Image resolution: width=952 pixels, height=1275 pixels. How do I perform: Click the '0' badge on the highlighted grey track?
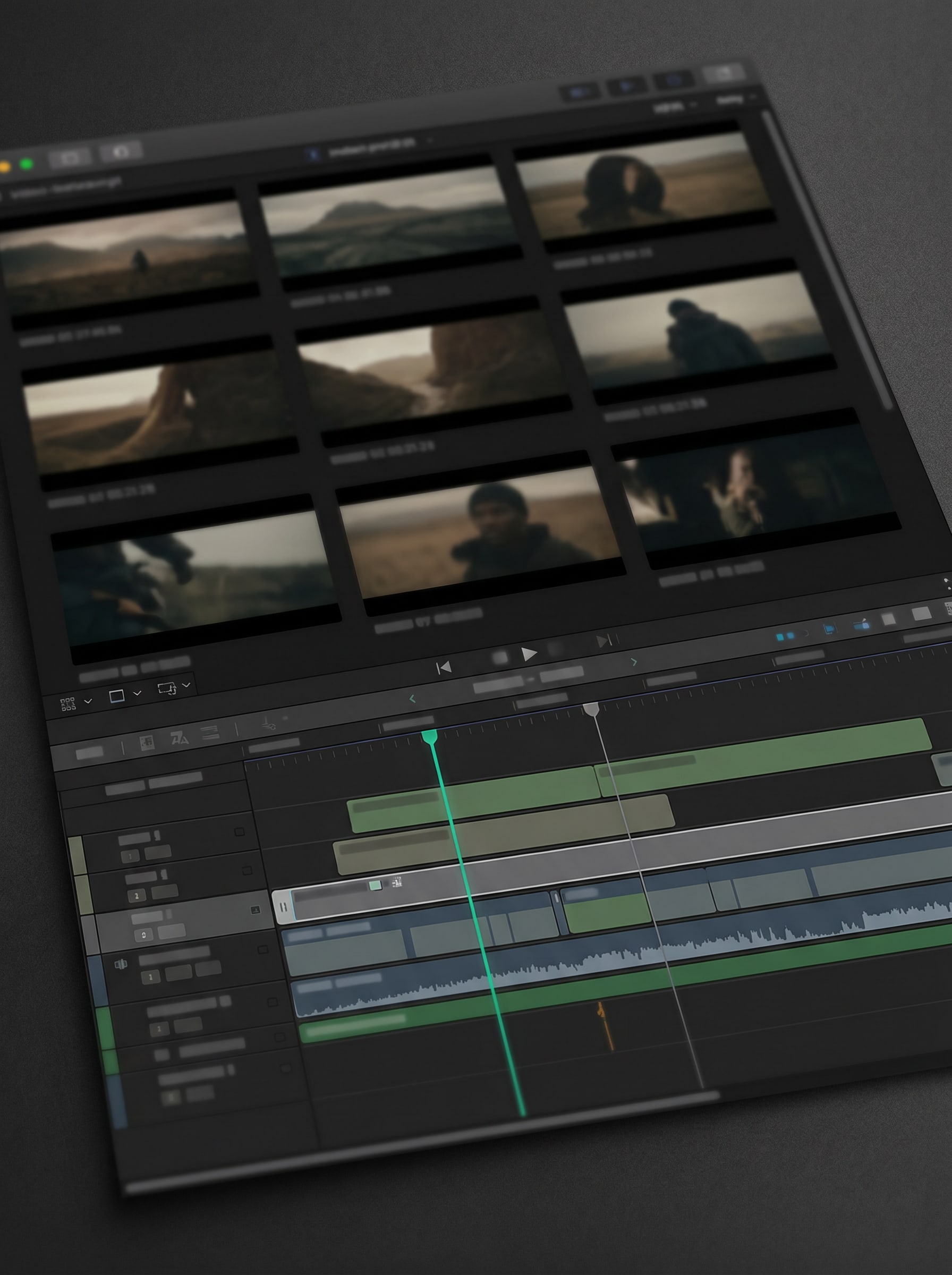tap(143, 935)
